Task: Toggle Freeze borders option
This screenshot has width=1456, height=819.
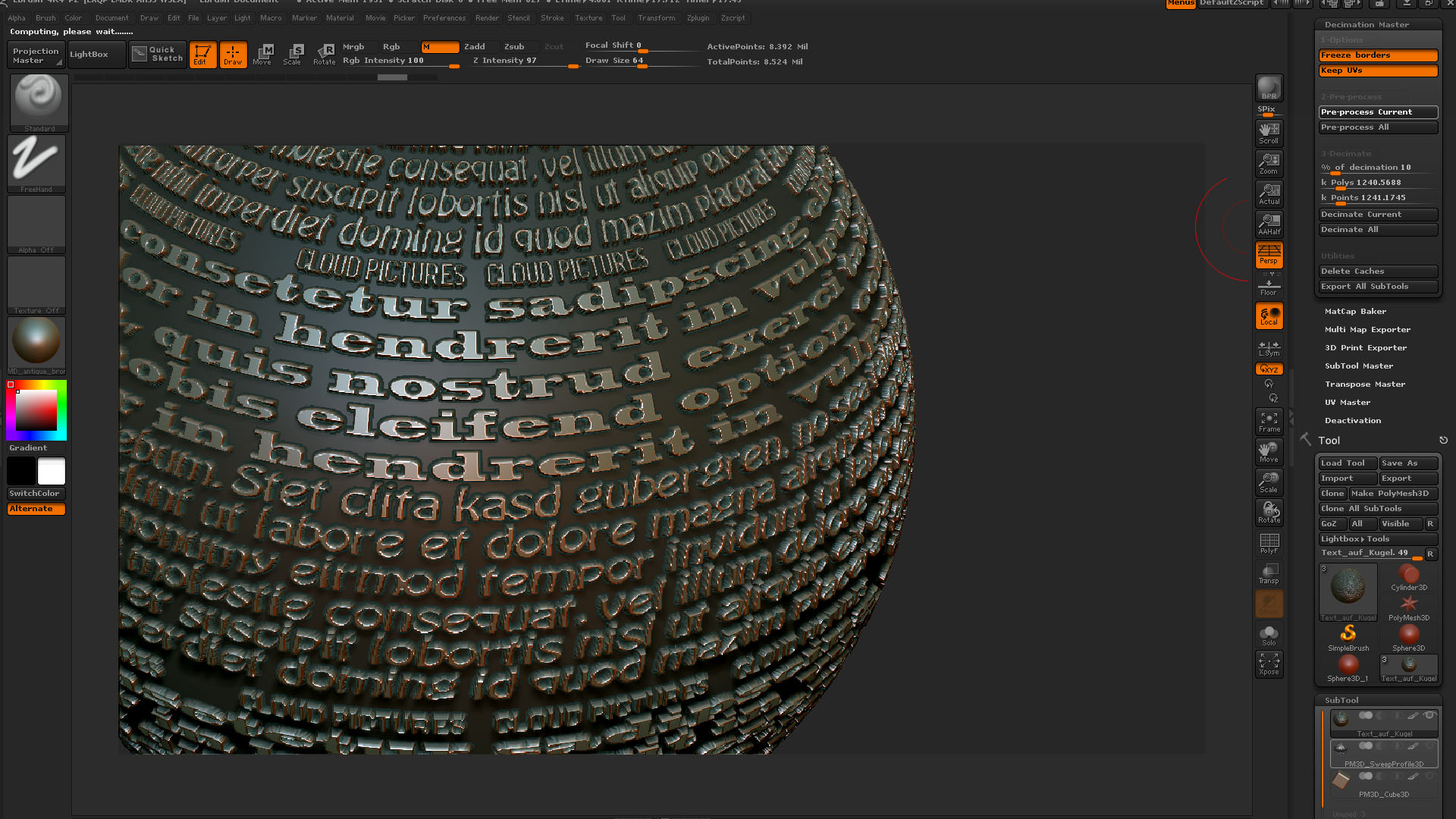Action: 1378,55
